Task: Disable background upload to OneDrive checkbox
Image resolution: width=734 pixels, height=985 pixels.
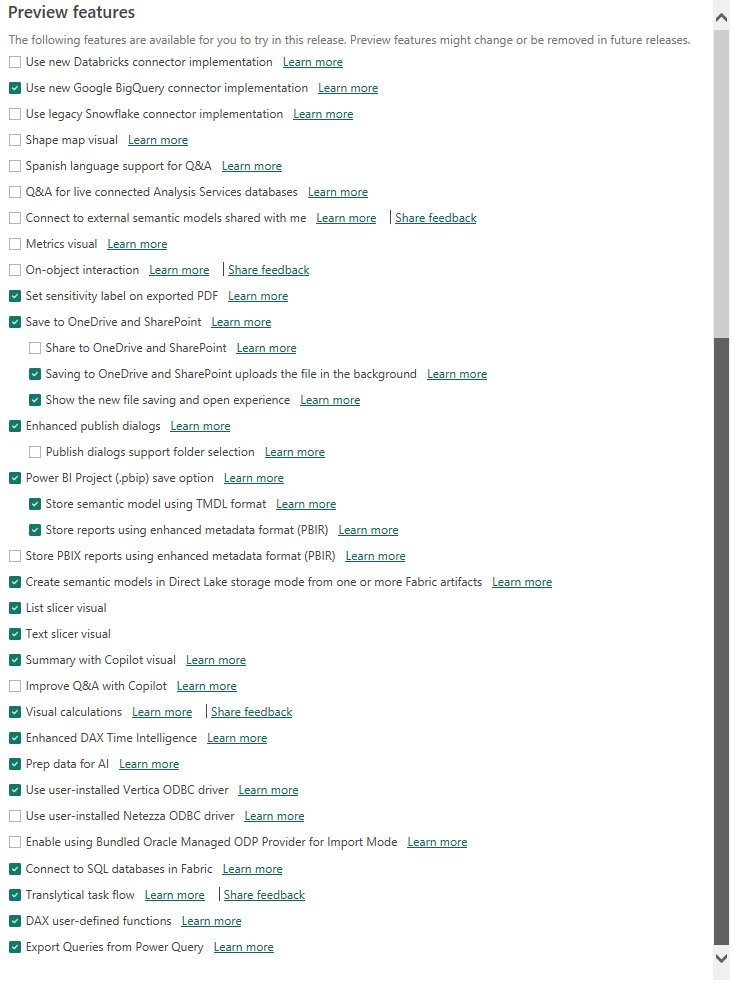Action: (35, 374)
